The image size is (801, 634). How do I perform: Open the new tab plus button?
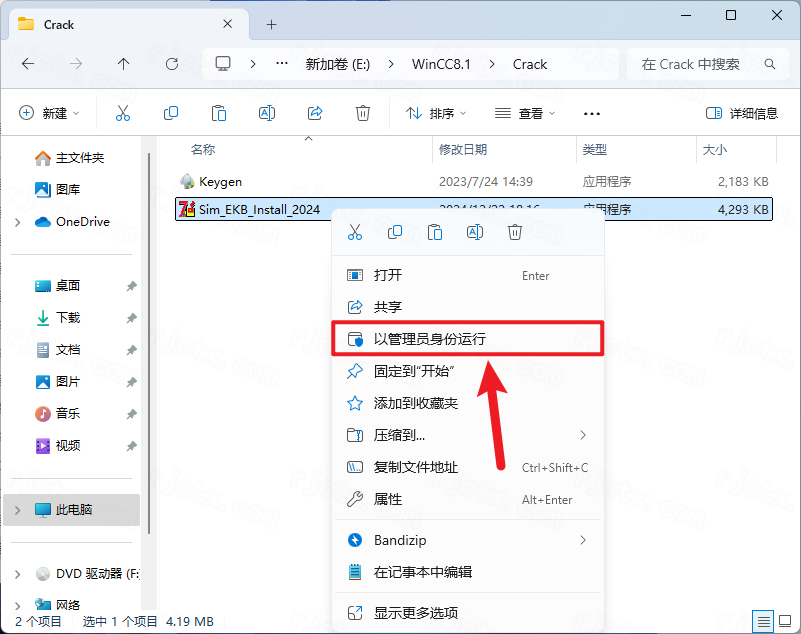(271, 24)
